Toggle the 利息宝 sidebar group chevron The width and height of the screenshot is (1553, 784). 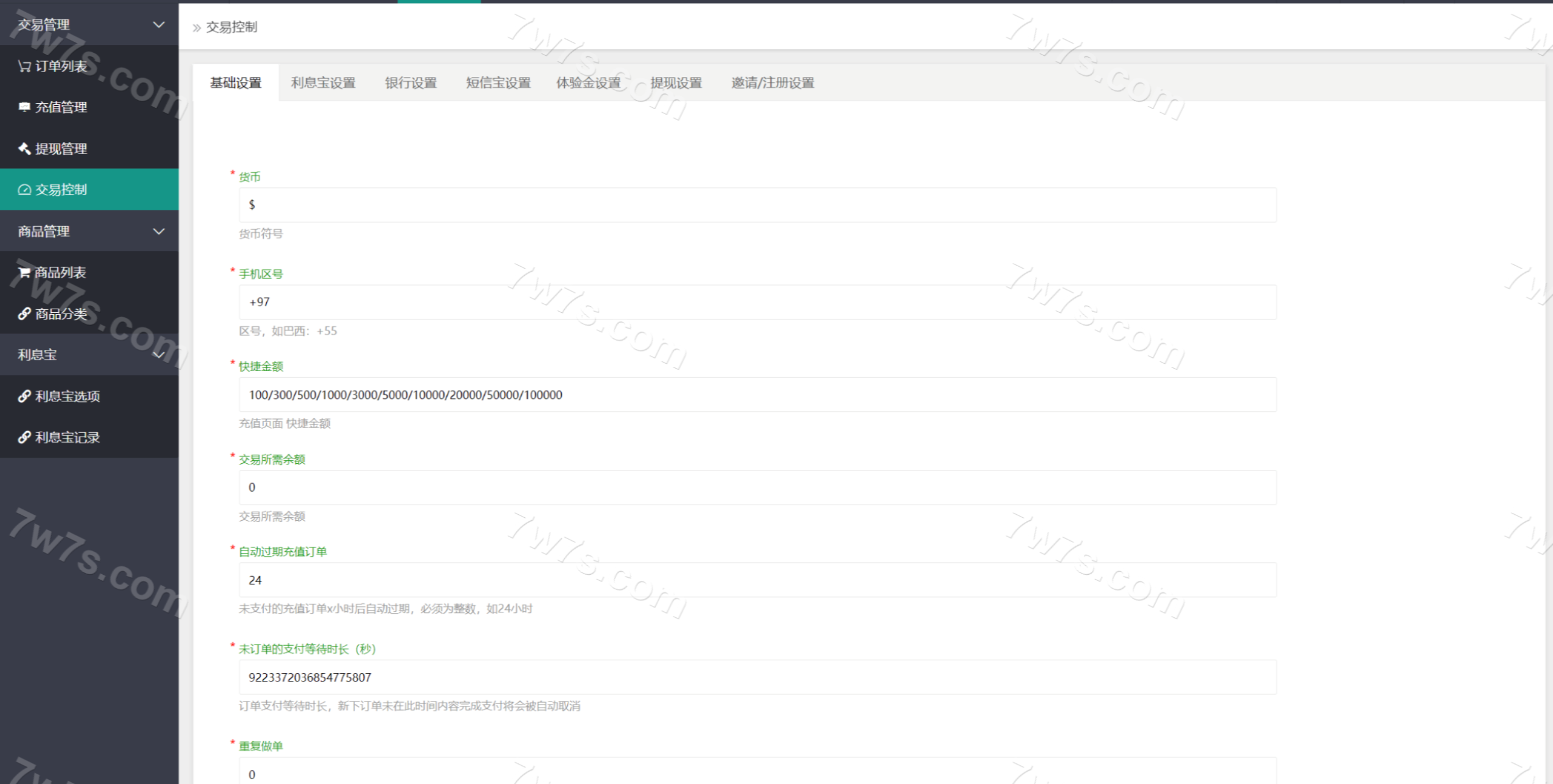tap(158, 355)
